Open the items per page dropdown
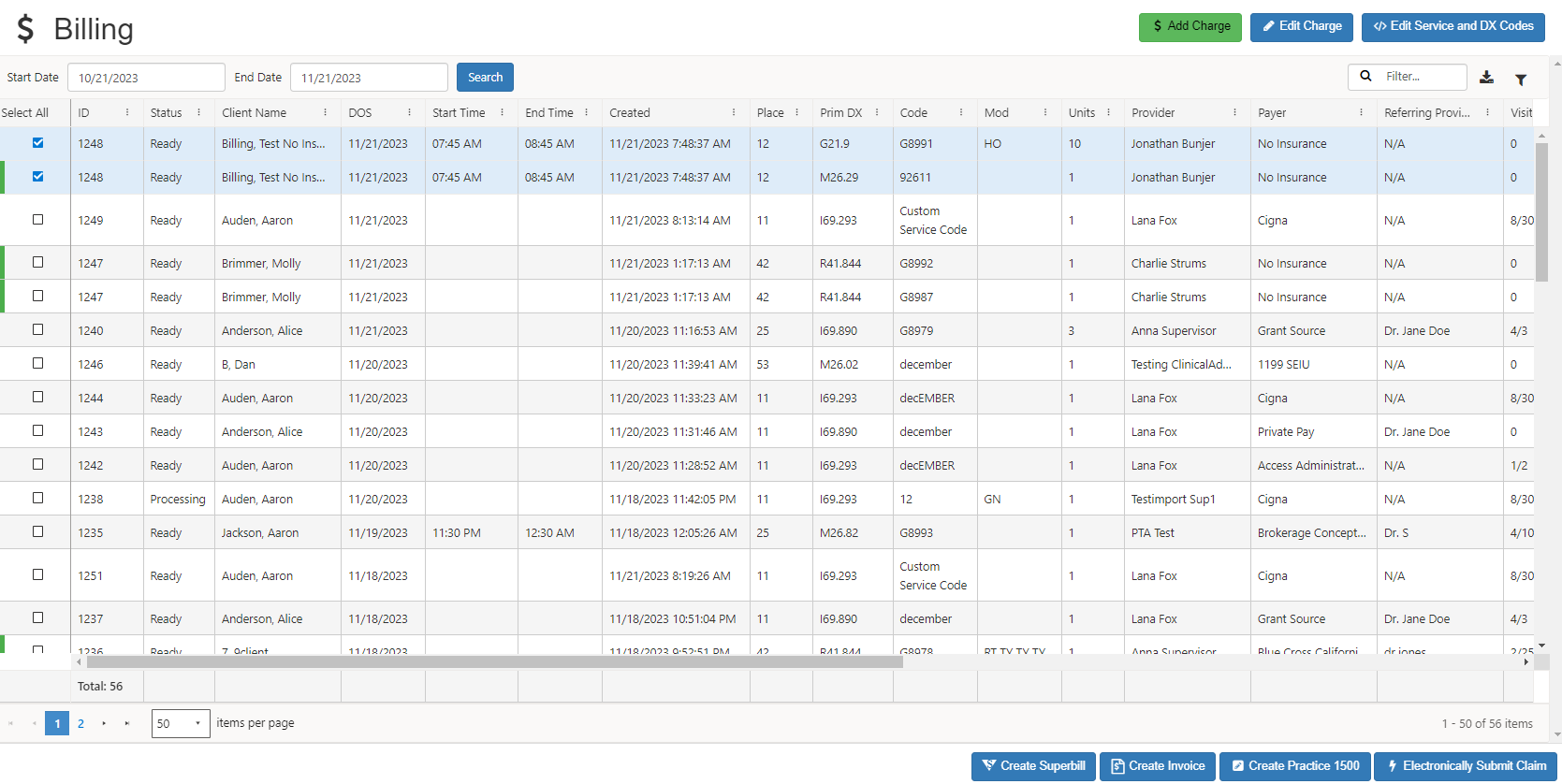Image resolution: width=1562 pixels, height=784 pixels. tap(181, 723)
